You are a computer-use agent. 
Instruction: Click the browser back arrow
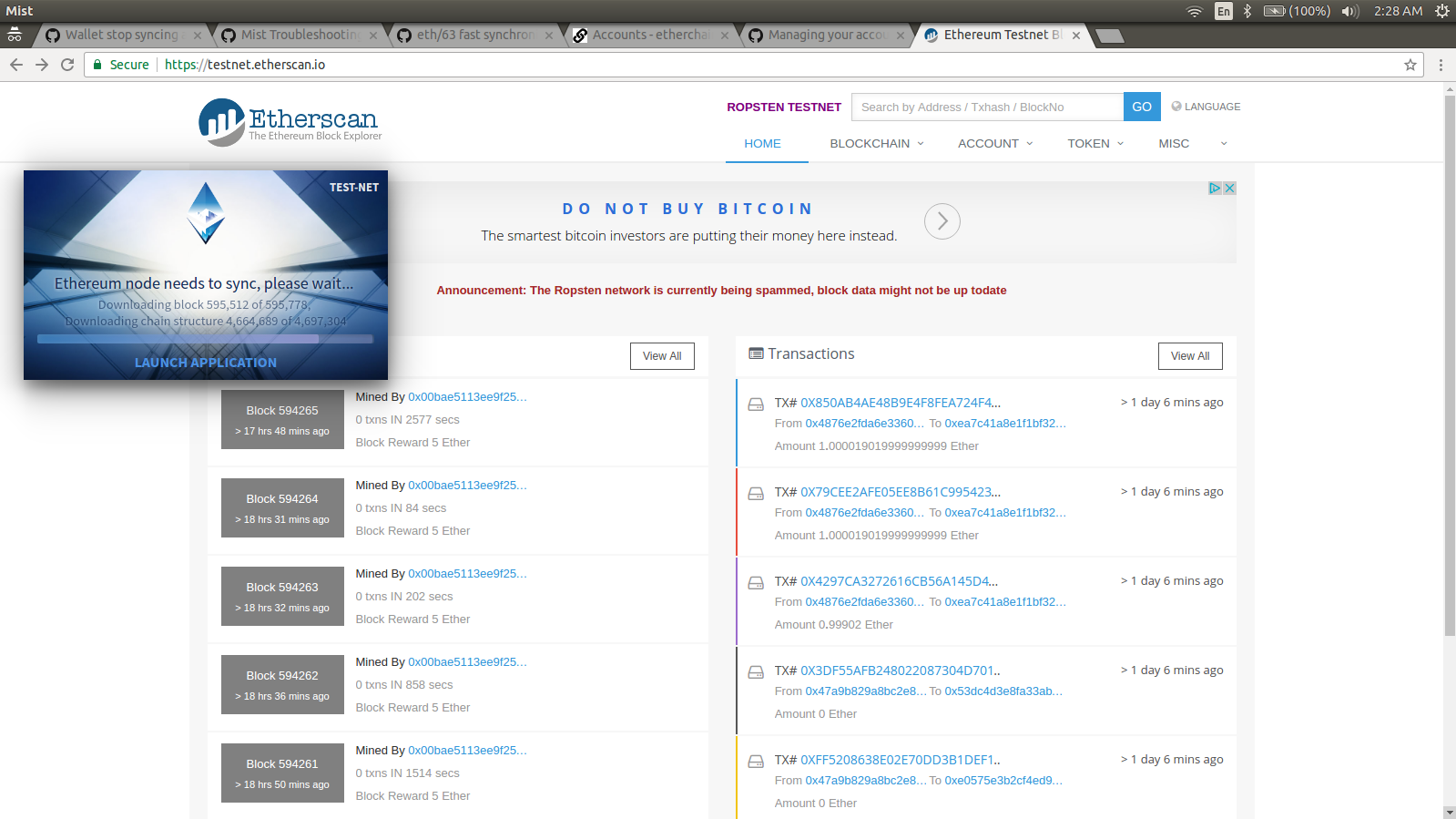point(16,65)
